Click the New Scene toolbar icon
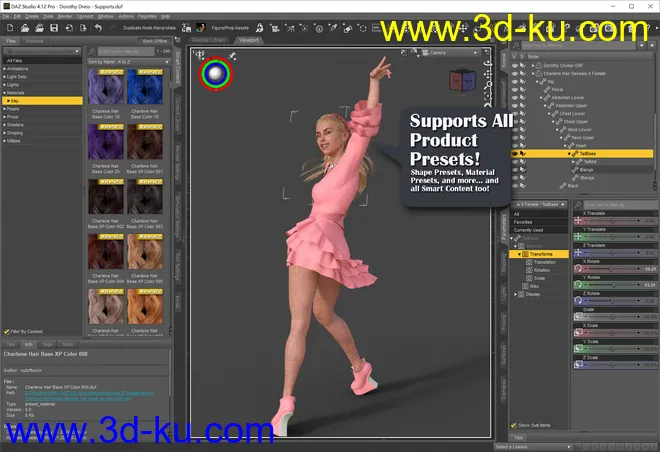The height and width of the screenshot is (452, 660). (x=10, y=28)
